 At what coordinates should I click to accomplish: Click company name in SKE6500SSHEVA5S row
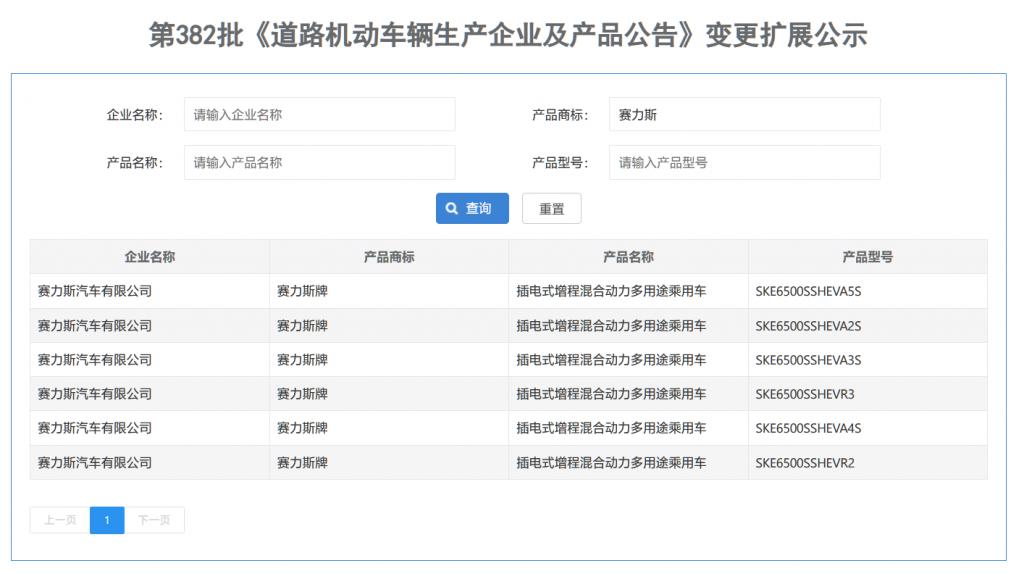95,291
